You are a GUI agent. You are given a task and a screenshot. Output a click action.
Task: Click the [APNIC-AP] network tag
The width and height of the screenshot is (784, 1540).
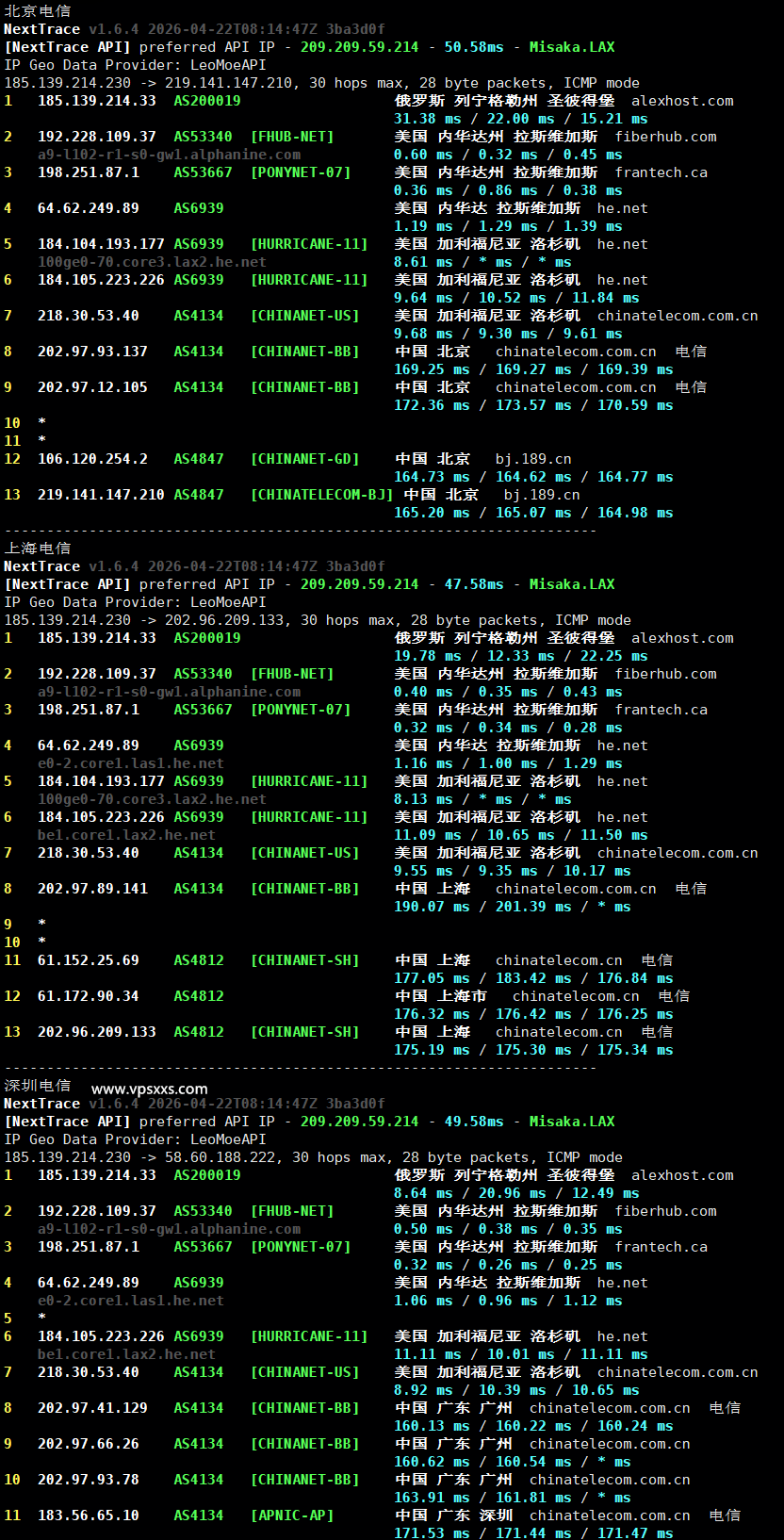(x=292, y=1515)
